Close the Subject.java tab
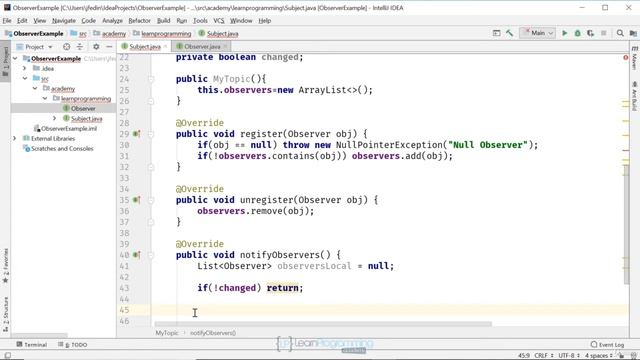This screenshot has width=640, height=360. 165,47
